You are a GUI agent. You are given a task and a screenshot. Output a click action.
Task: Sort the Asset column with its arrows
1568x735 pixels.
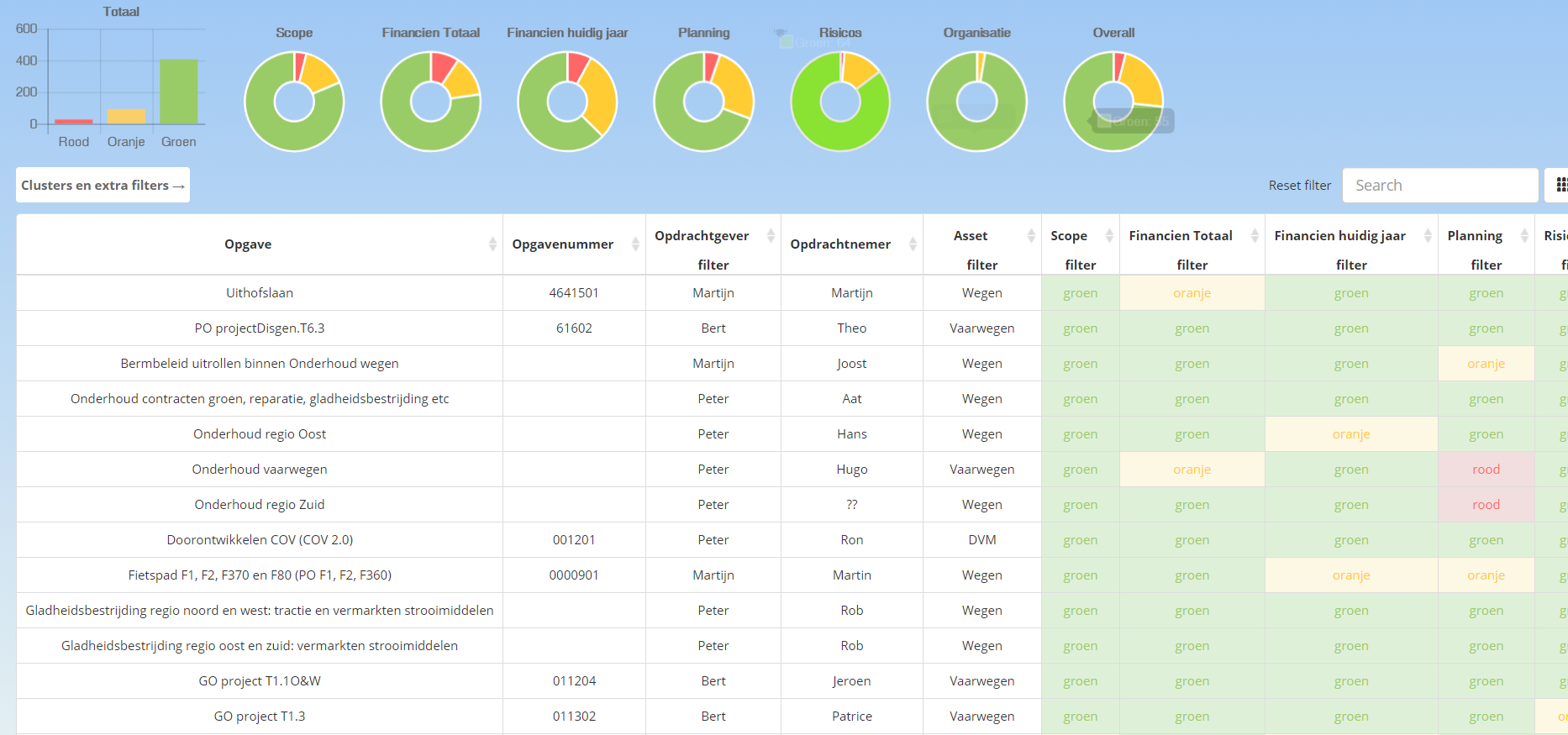point(1031,236)
